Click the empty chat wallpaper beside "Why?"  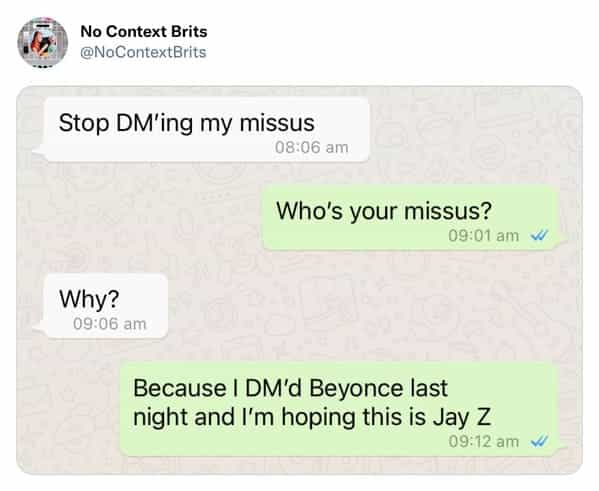(x=344, y=306)
